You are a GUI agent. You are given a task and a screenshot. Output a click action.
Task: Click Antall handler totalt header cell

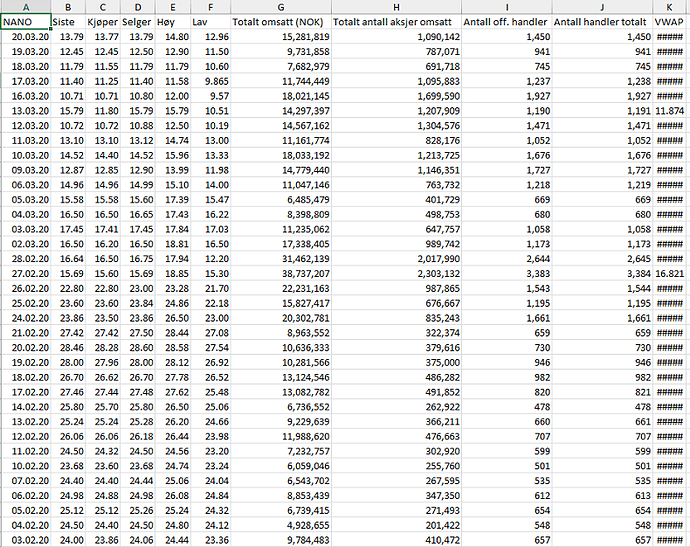click(x=602, y=22)
